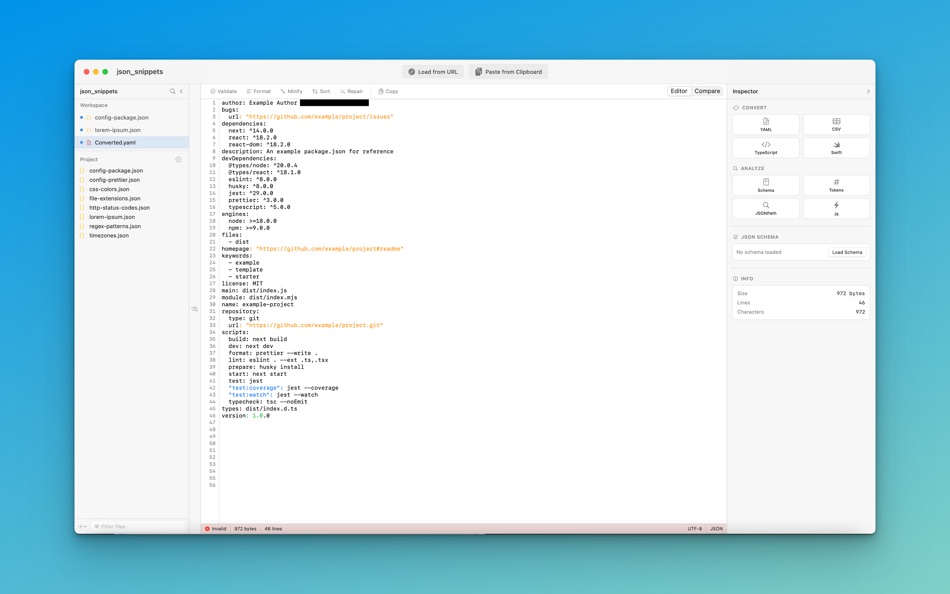
Task: Click the Invalid status indicator
Action: tap(220, 528)
